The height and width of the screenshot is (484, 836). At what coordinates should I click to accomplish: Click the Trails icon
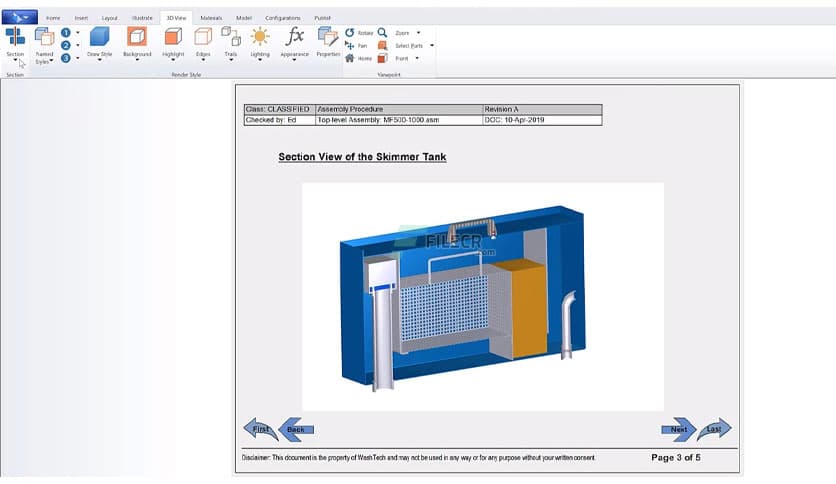click(x=231, y=37)
